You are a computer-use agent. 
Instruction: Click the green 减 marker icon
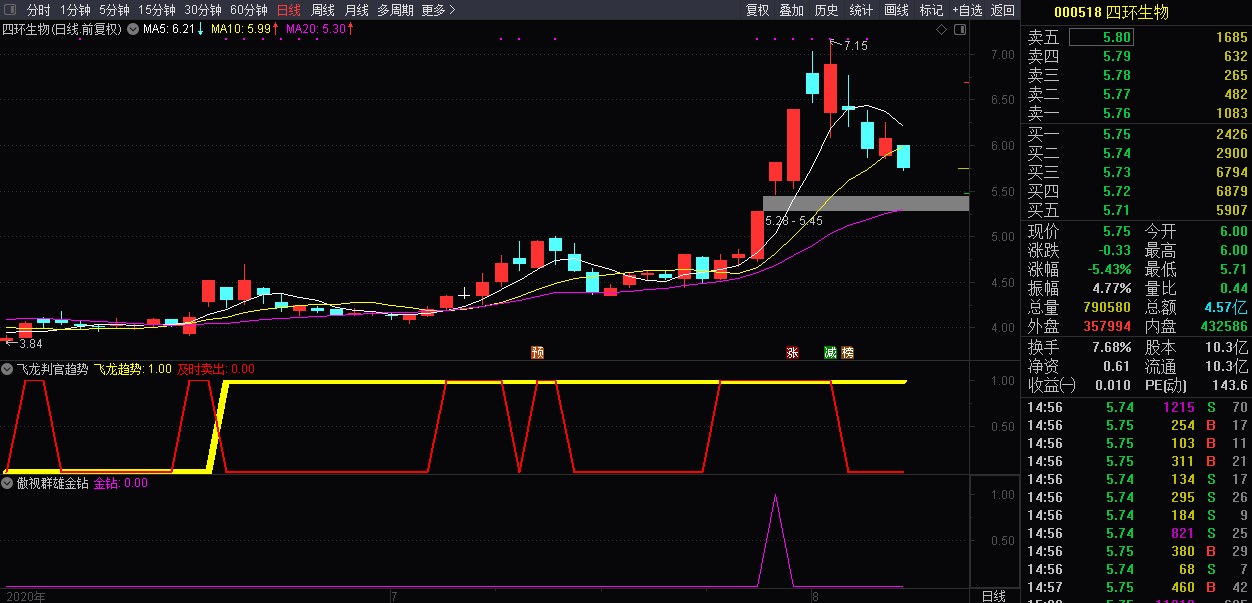coord(830,352)
